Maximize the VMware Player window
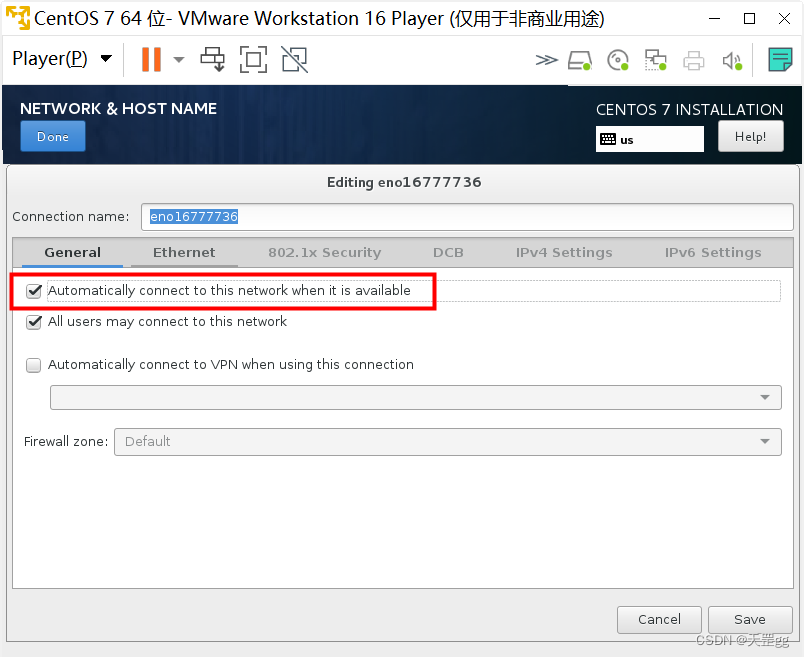804x657 pixels. (x=749, y=18)
